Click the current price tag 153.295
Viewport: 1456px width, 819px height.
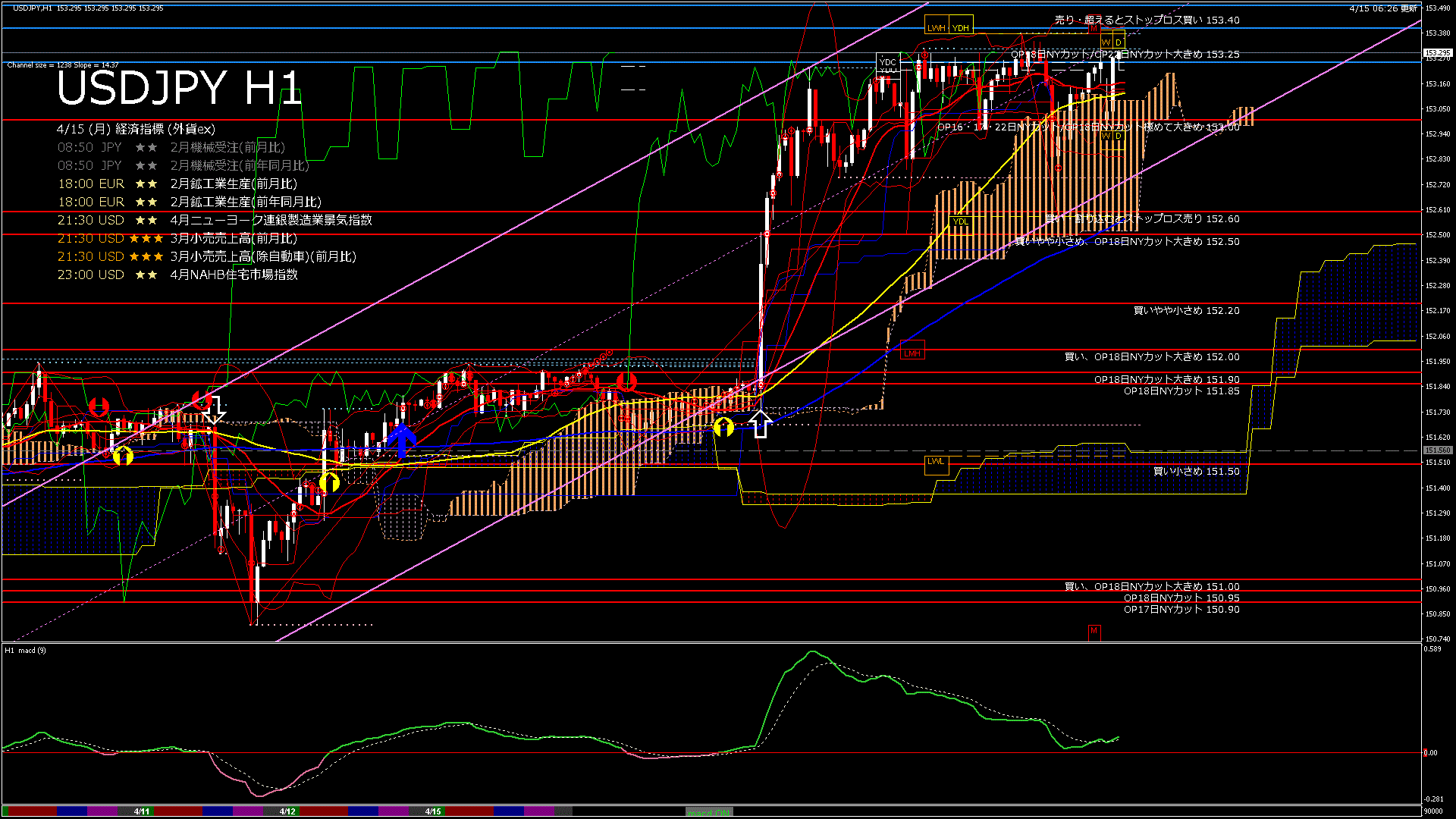pyautogui.click(x=1437, y=53)
